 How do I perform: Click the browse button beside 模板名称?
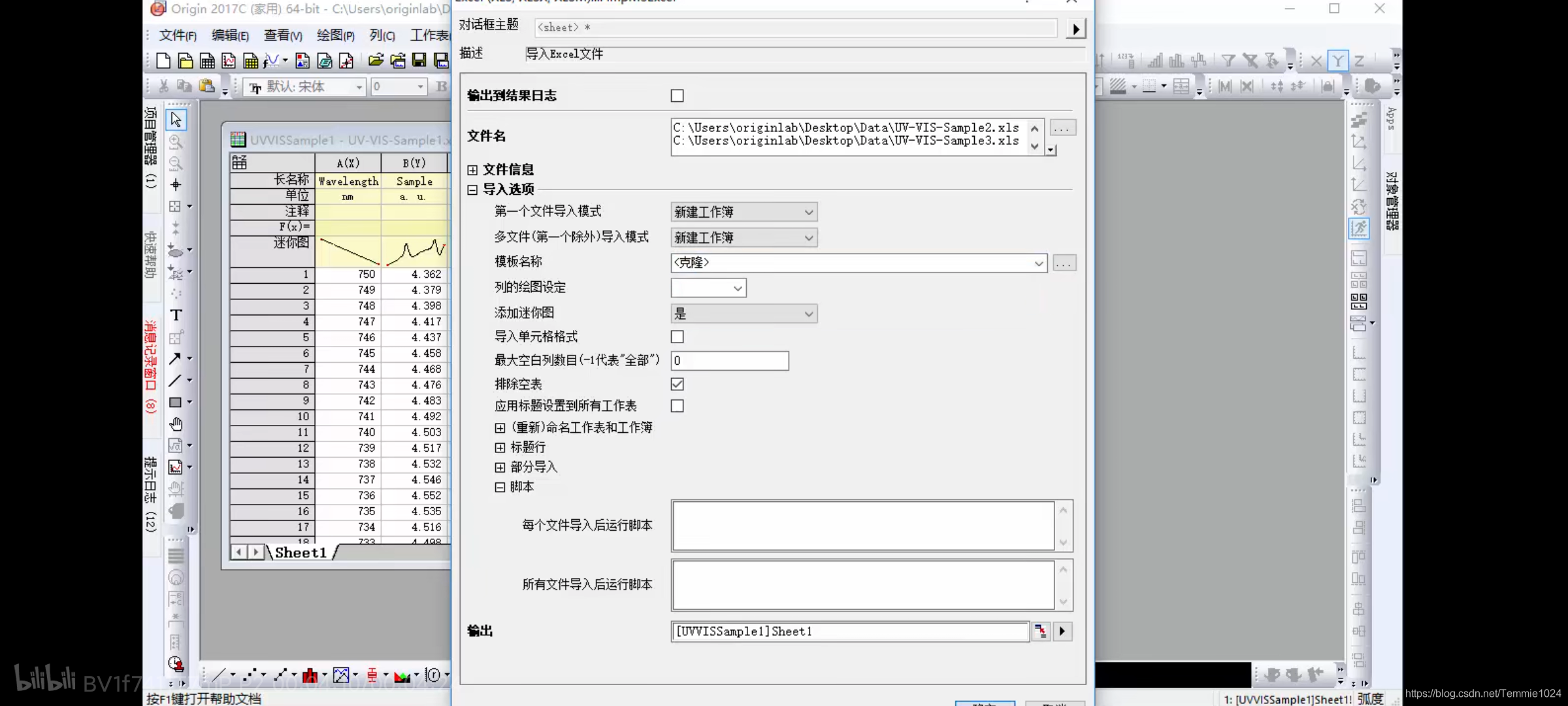(1064, 263)
